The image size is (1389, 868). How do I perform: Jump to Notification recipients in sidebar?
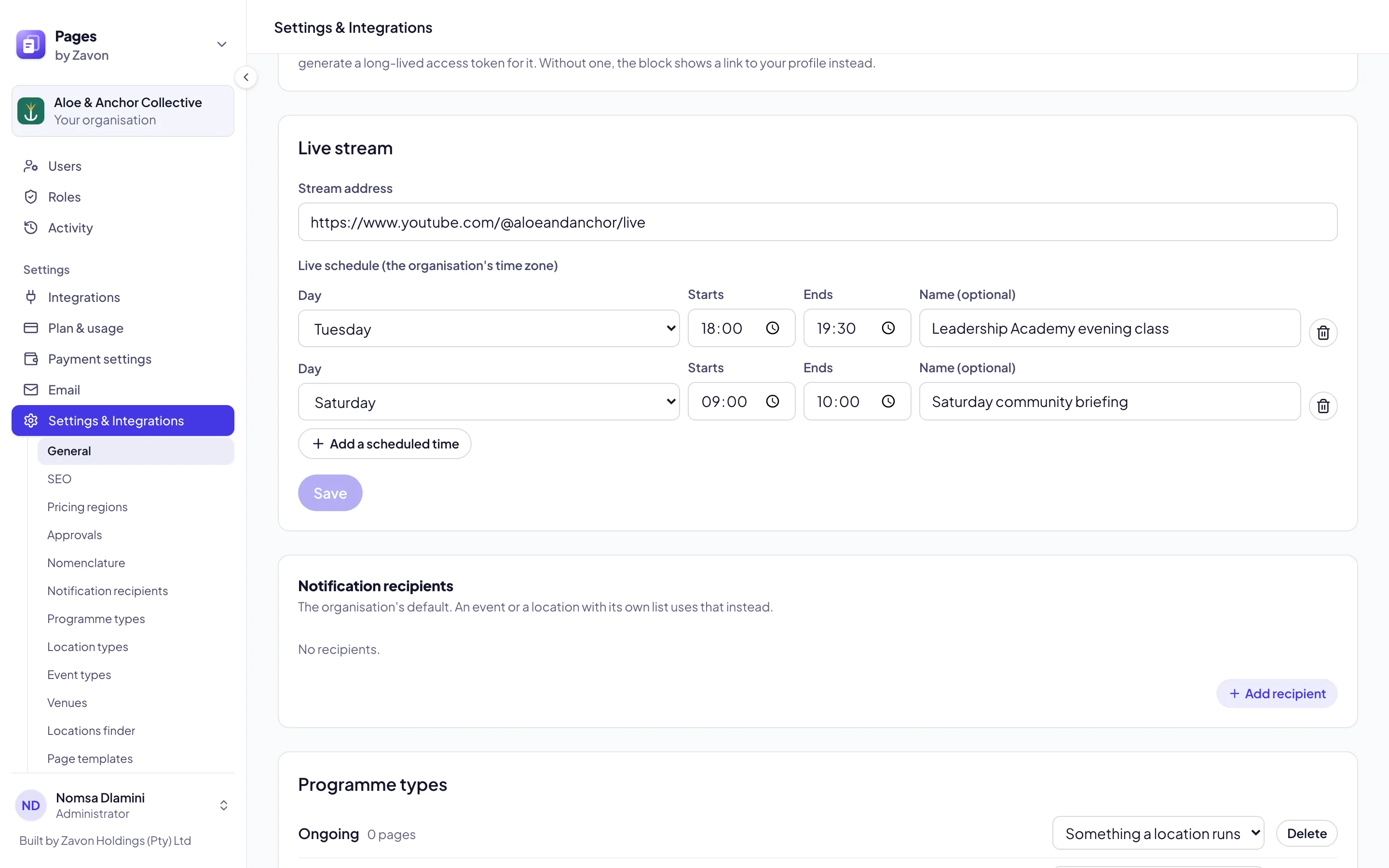tap(136, 591)
